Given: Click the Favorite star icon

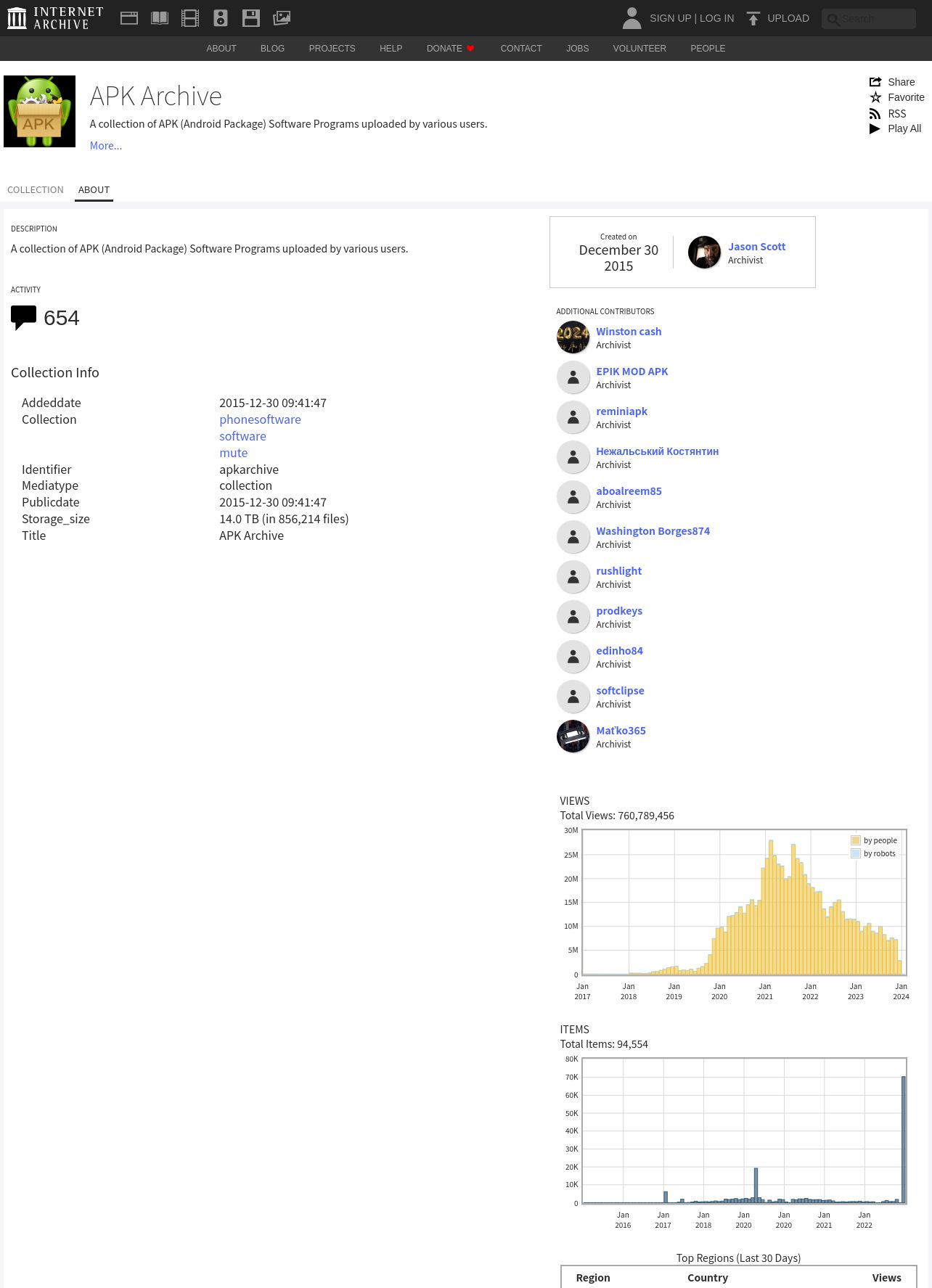Looking at the screenshot, I should tap(875, 97).
